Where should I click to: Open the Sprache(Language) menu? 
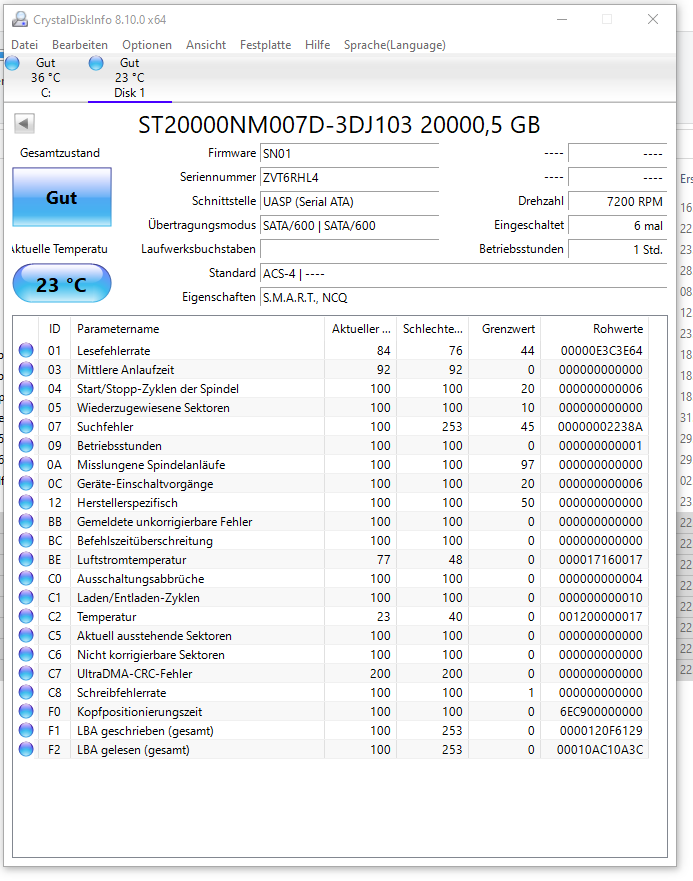click(x=395, y=45)
